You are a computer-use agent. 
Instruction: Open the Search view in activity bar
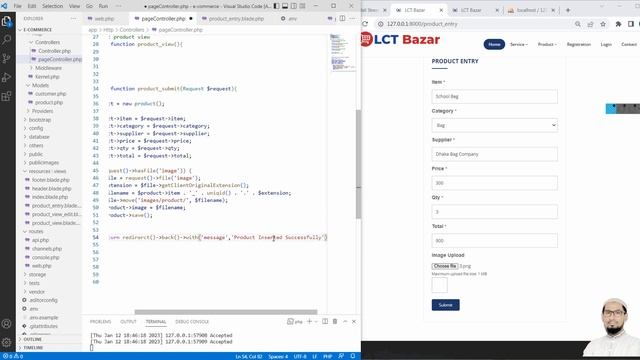click(x=7, y=40)
